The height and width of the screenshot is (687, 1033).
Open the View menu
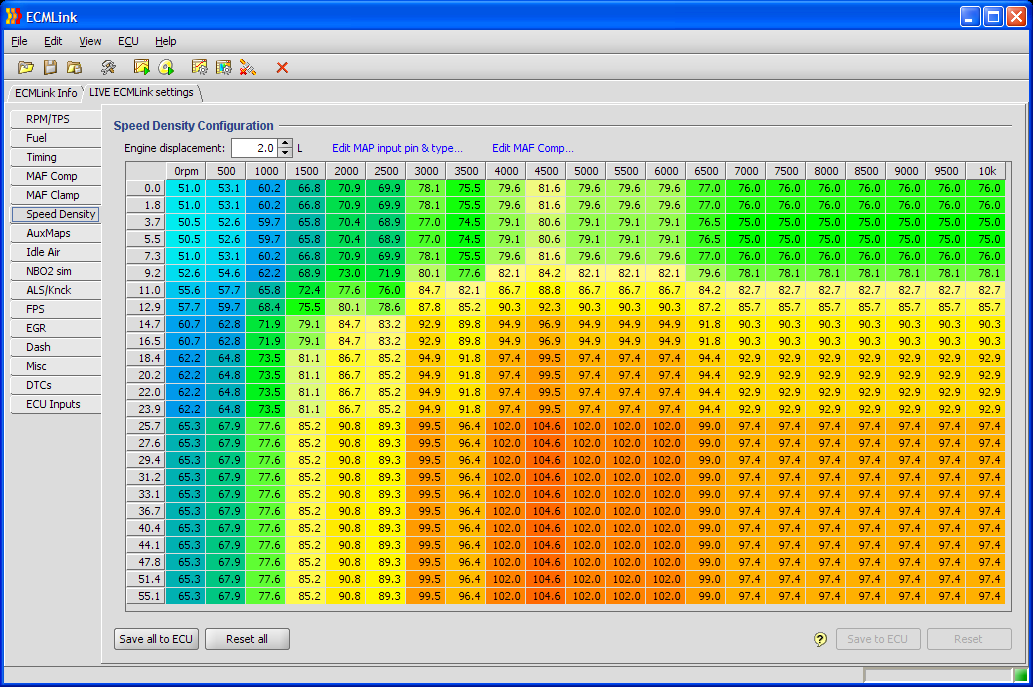pyautogui.click(x=90, y=41)
